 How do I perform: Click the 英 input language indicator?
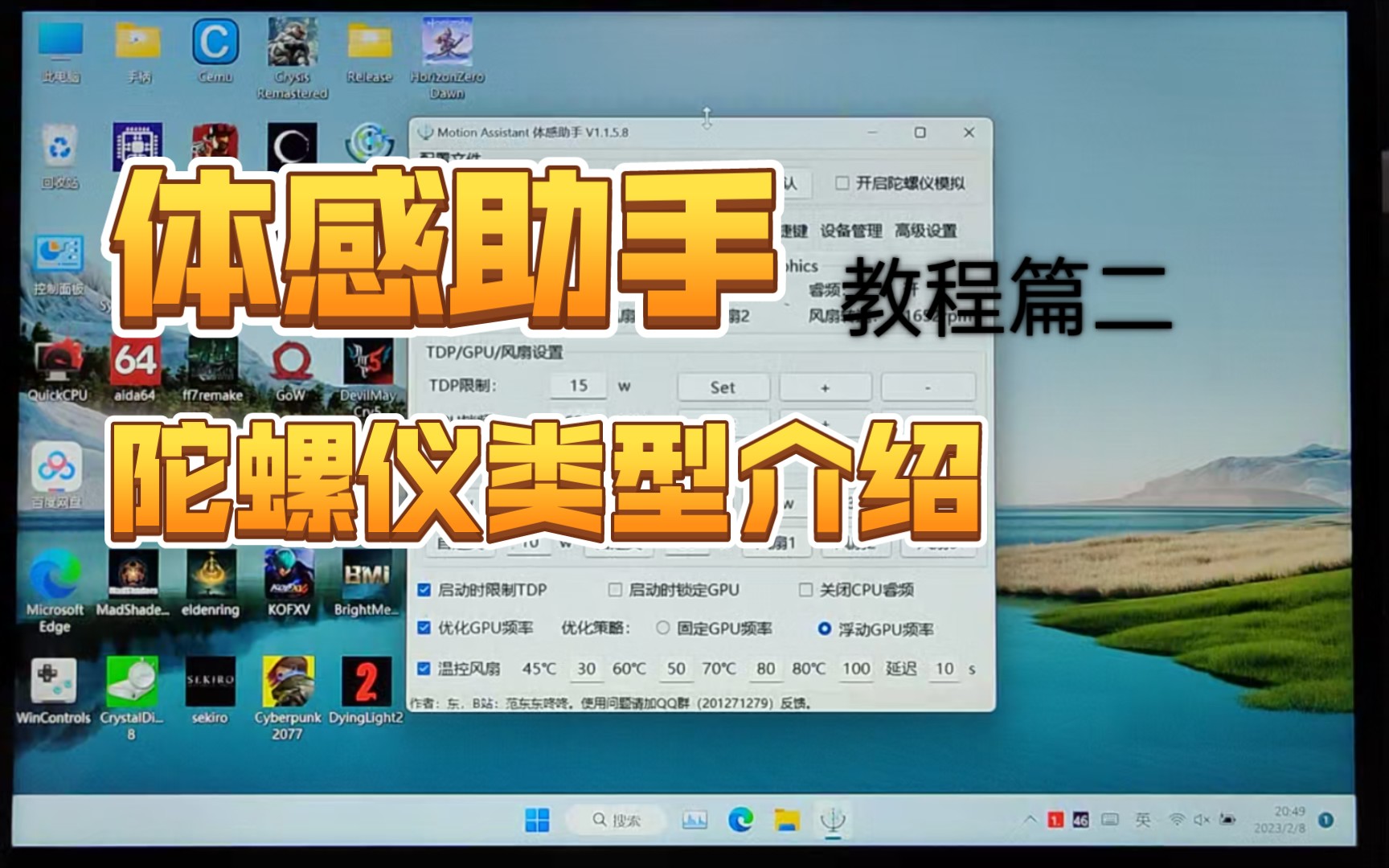(x=1142, y=820)
